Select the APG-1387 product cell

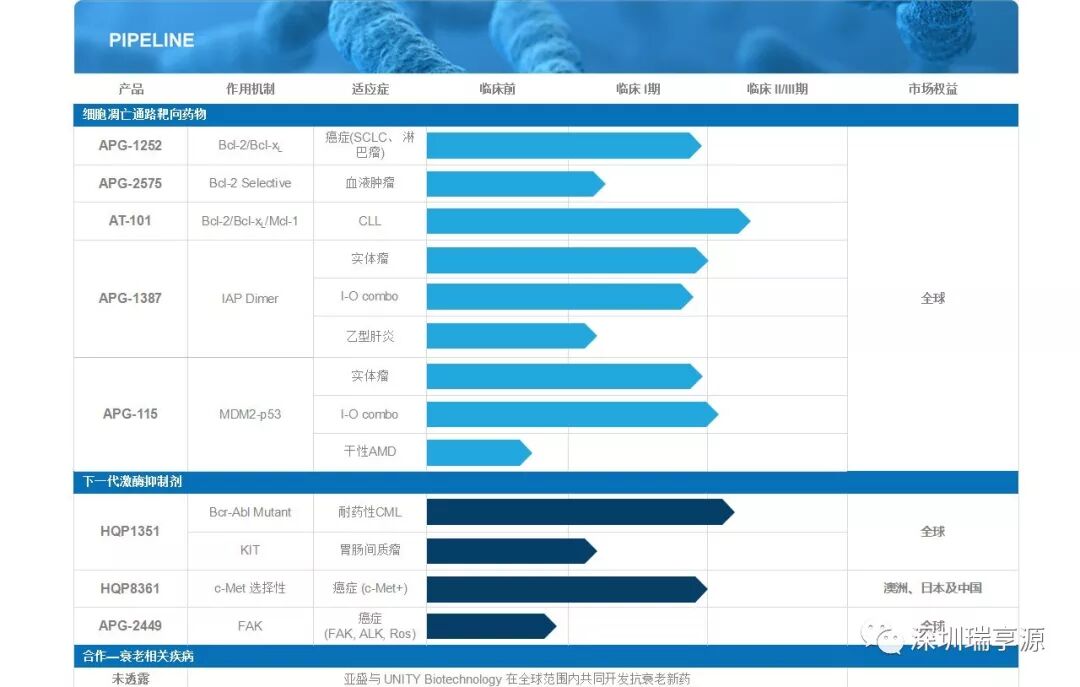tap(130, 298)
